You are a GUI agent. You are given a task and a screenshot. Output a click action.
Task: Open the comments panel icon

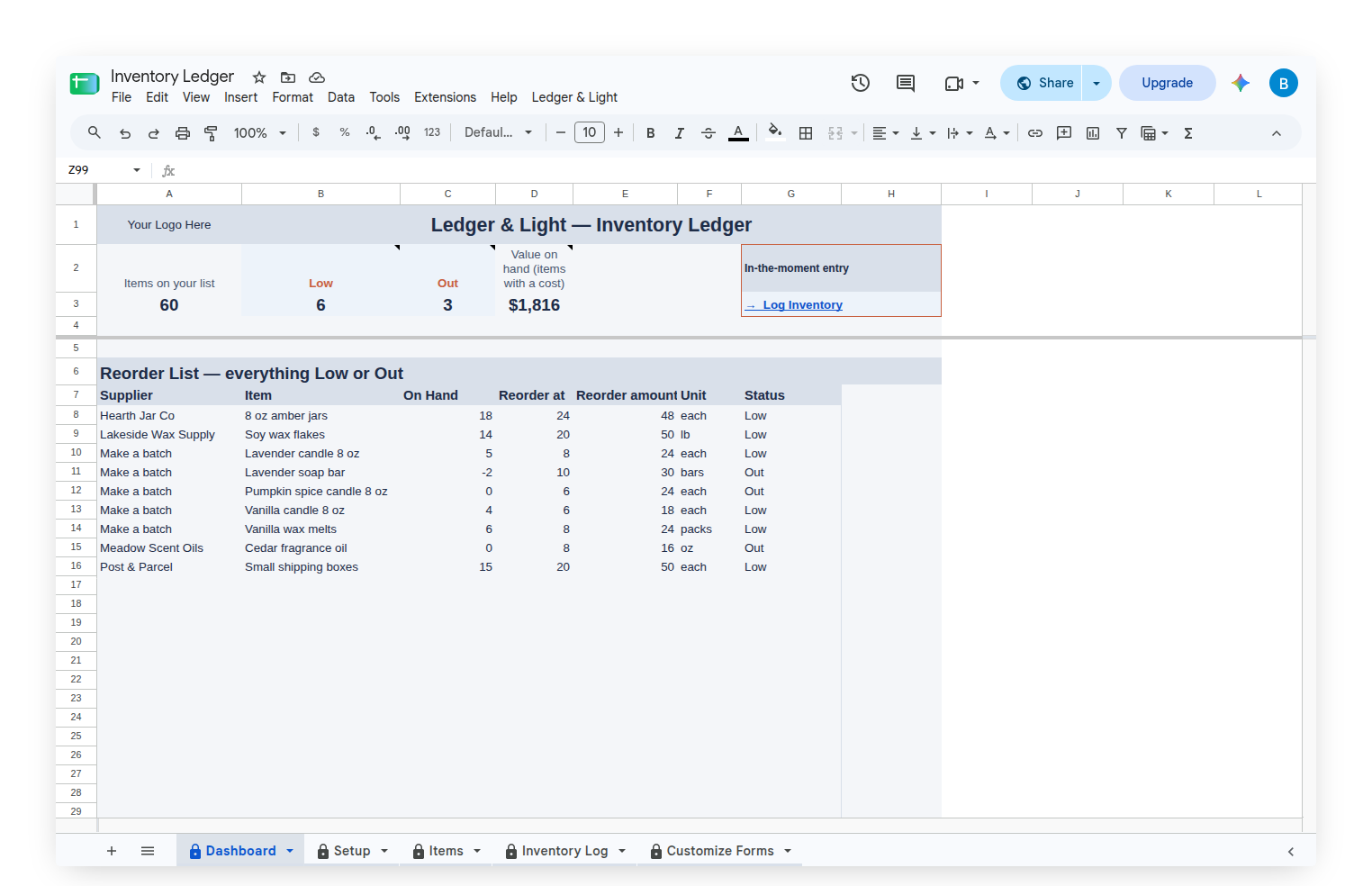(906, 83)
